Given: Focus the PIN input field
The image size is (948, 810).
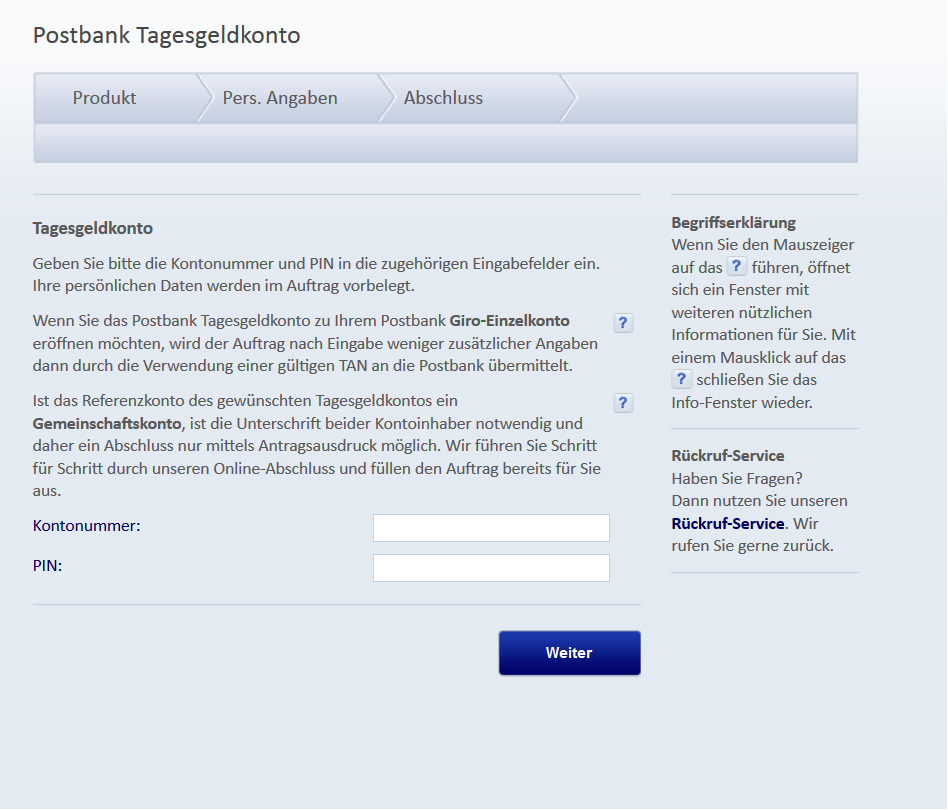Looking at the screenshot, I should [x=491, y=568].
